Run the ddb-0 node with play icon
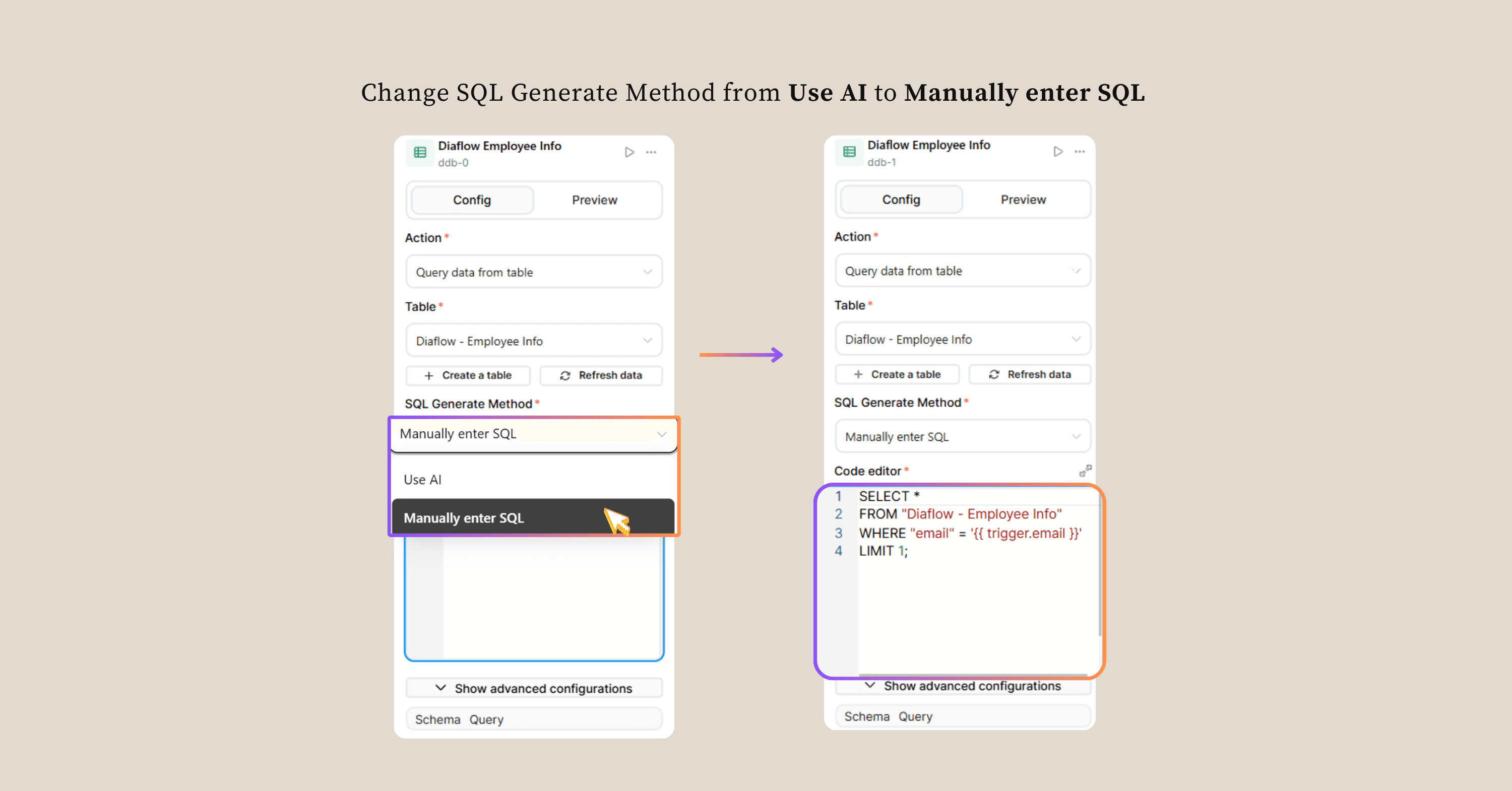Viewport: 1512px width, 791px height. 629,153
